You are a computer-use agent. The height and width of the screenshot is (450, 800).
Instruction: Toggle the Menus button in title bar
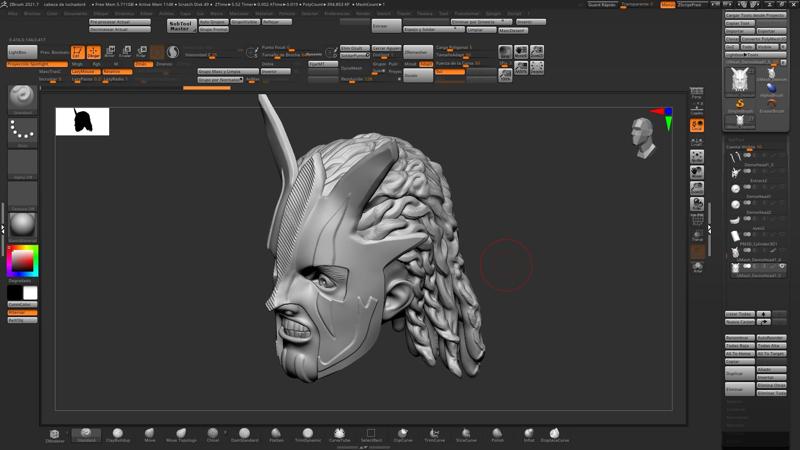[667, 5]
